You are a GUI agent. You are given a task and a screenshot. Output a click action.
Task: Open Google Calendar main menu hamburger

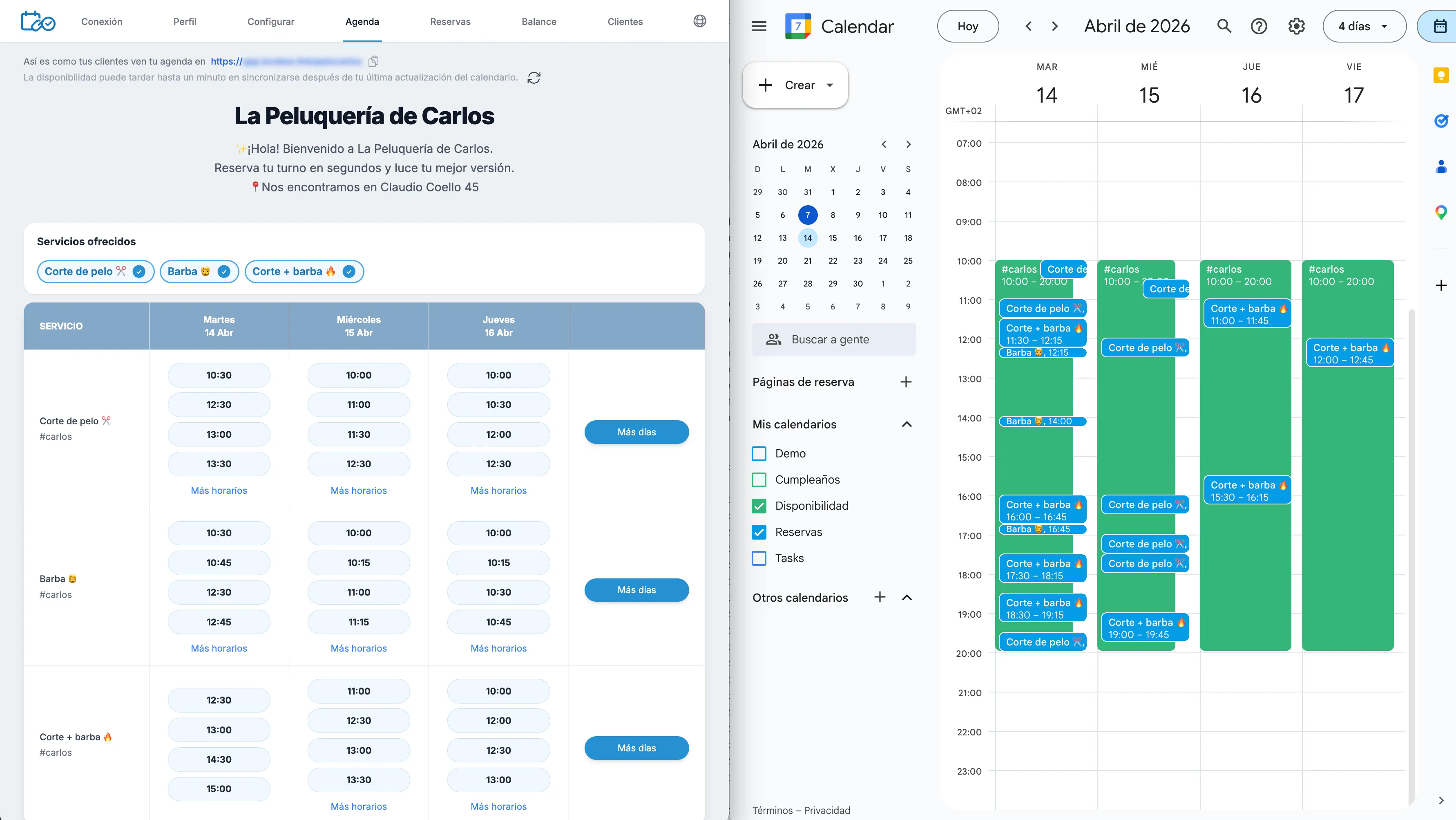tap(759, 26)
